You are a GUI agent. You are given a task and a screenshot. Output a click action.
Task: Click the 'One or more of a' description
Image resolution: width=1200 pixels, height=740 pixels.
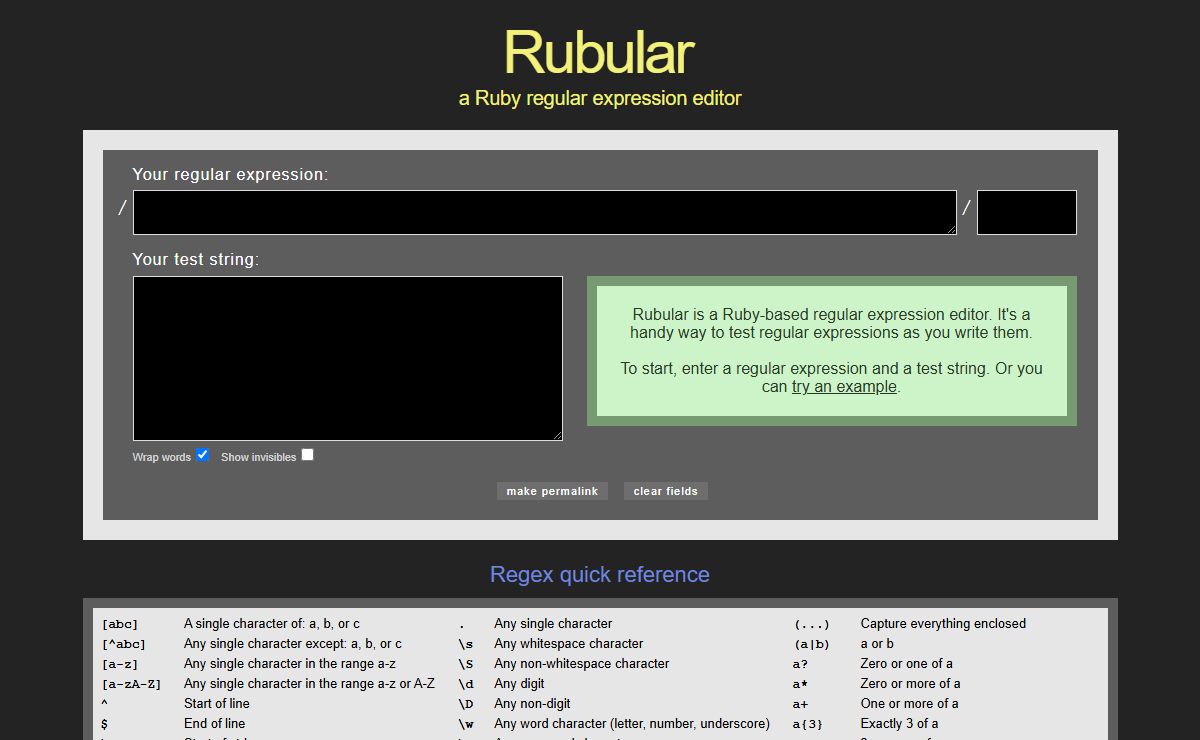pos(909,704)
